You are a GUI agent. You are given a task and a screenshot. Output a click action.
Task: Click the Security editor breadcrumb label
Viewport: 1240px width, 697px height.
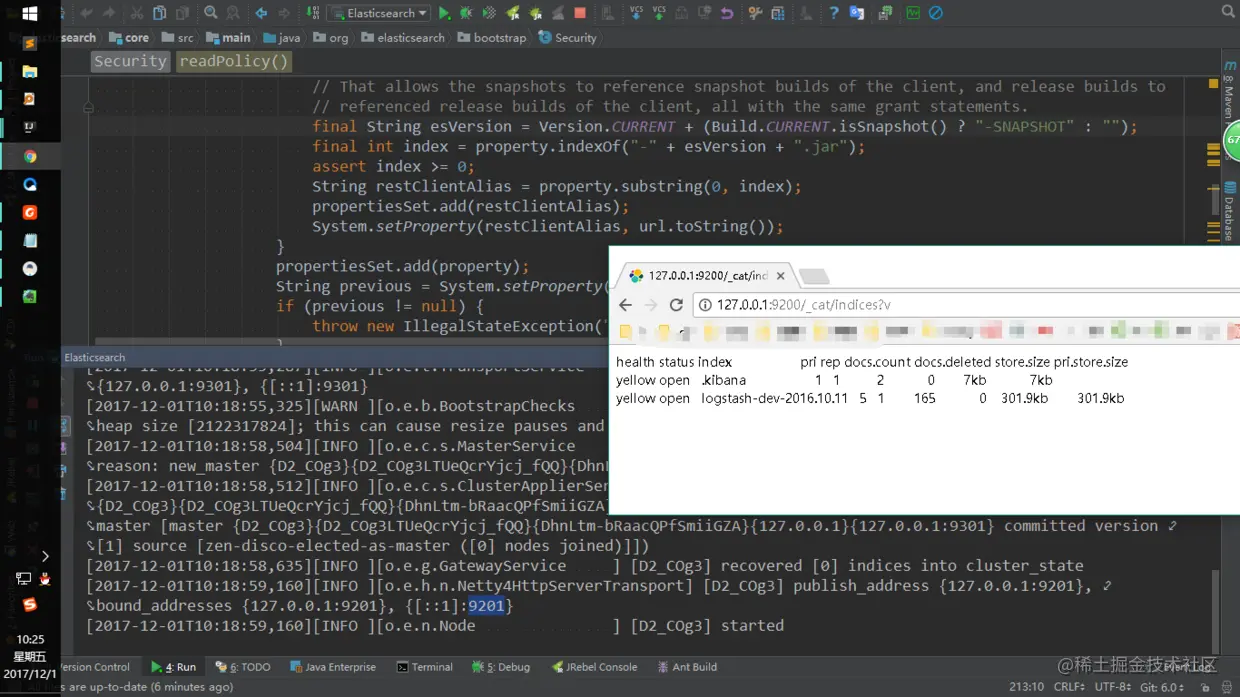(130, 61)
